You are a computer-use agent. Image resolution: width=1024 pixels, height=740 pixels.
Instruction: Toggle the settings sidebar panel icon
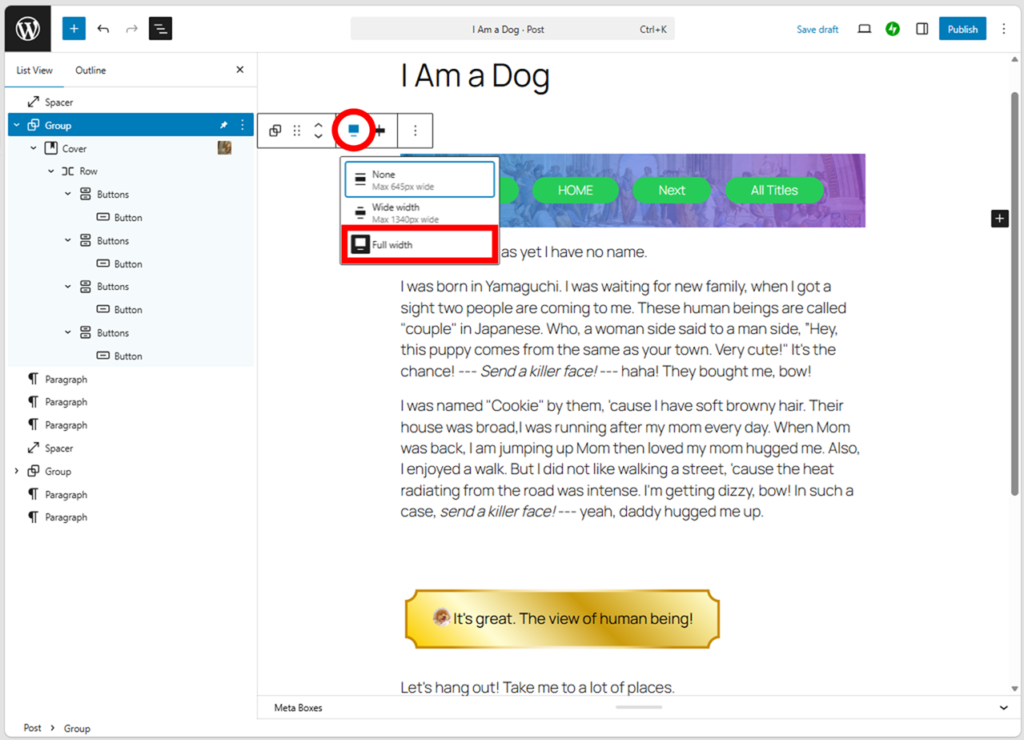coord(922,29)
